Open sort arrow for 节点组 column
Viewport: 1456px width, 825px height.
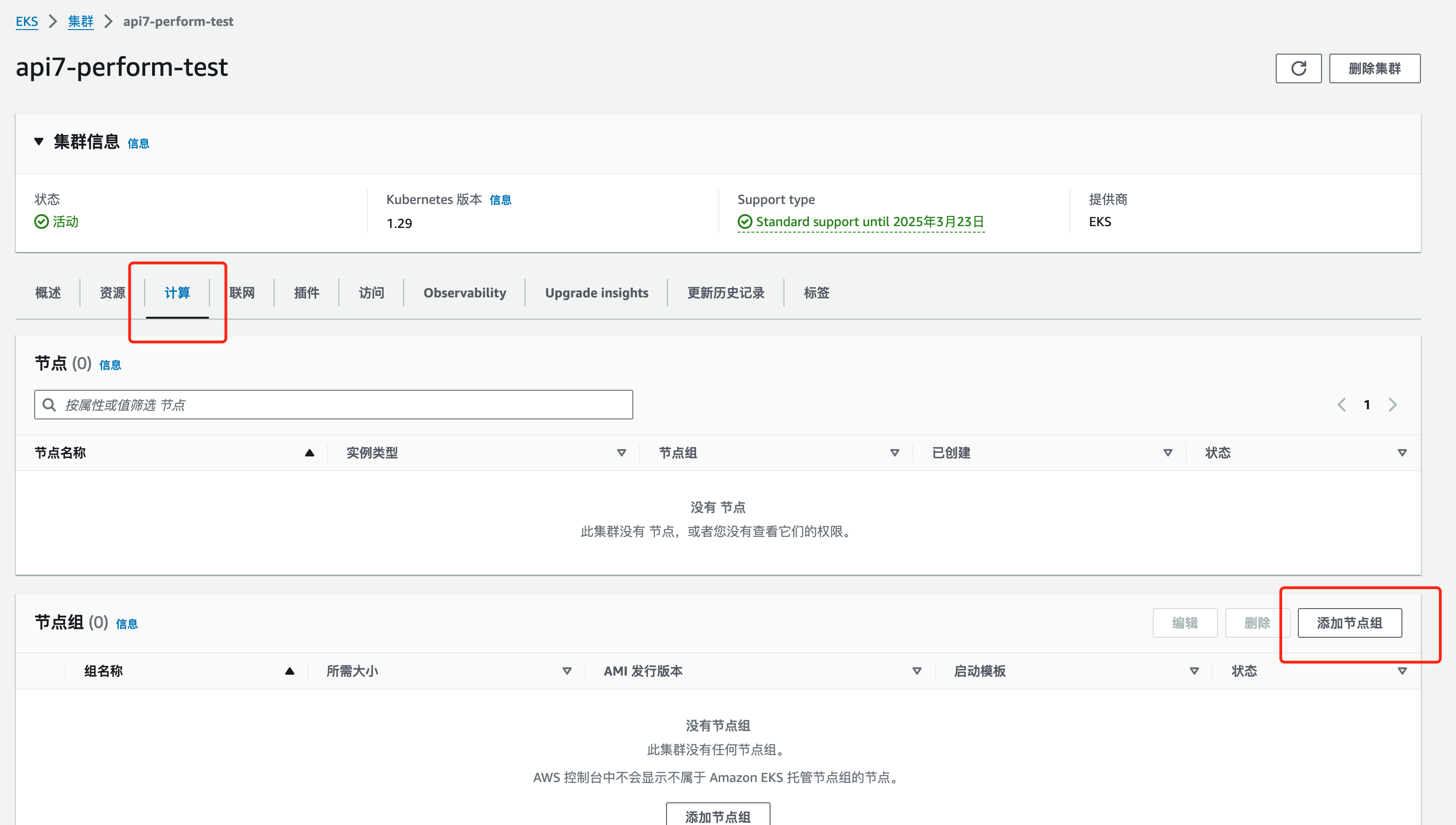[895, 453]
